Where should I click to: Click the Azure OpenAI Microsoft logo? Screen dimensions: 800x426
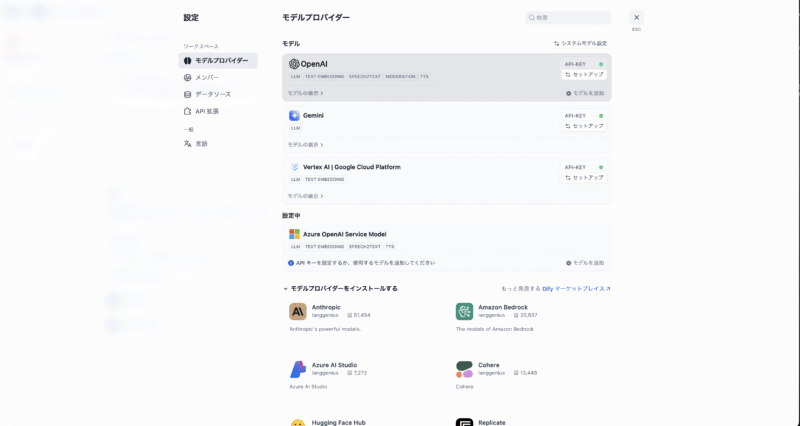[x=295, y=234]
